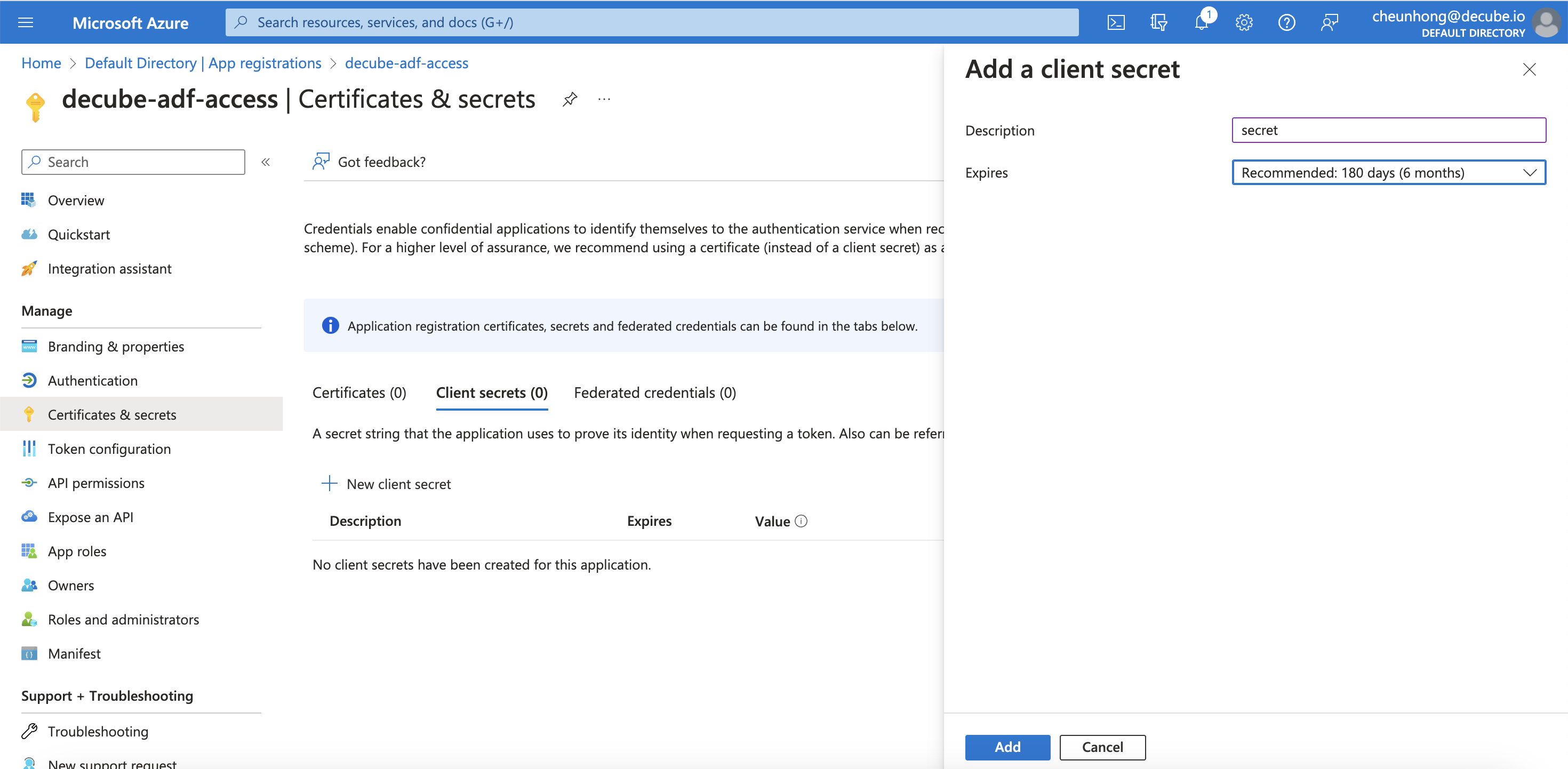Switch to Federated credentials (0) tab
The image size is (1568, 769).
[x=654, y=392]
